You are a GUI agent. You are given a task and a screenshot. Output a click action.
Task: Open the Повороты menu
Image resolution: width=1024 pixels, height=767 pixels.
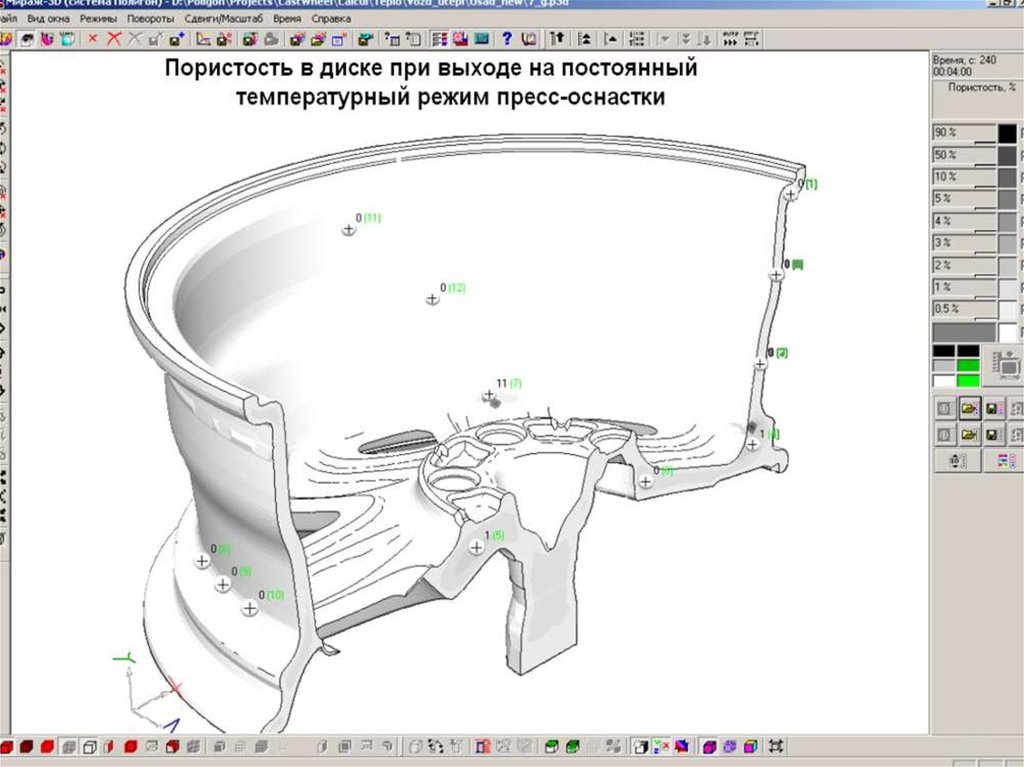click(x=150, y=19)
